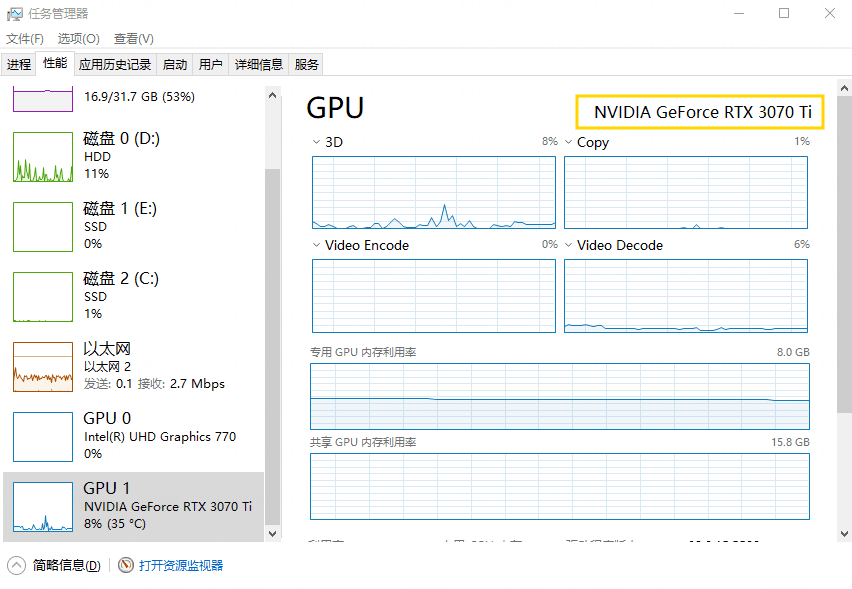This screenshot has width=852, height=589.
Task: Switch to the 进程 tab
Action: tap(19, 65)
